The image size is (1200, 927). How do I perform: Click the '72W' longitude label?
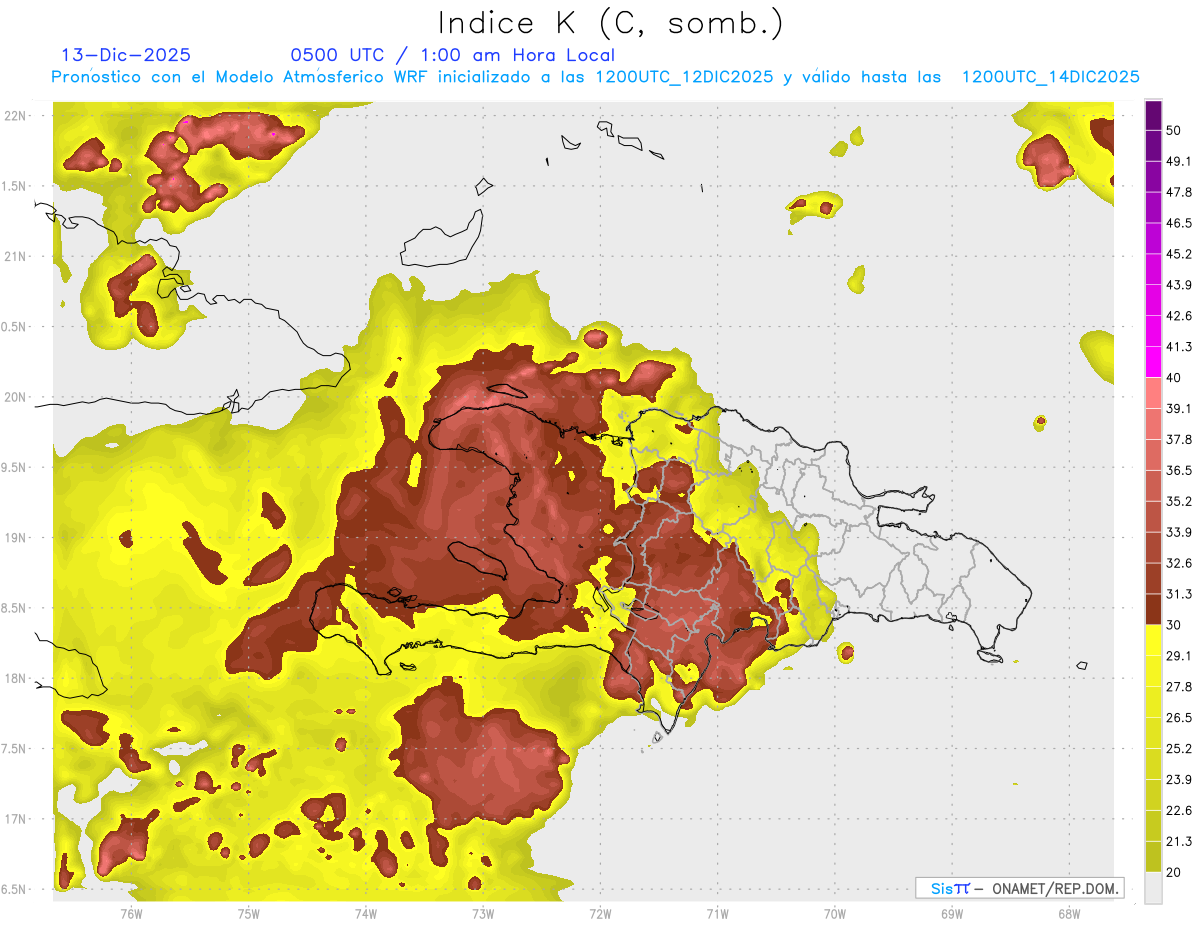(x=600, y=912)
